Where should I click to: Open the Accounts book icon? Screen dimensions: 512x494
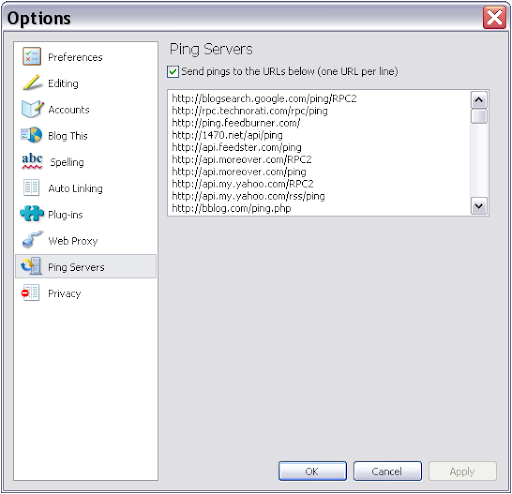32,109
